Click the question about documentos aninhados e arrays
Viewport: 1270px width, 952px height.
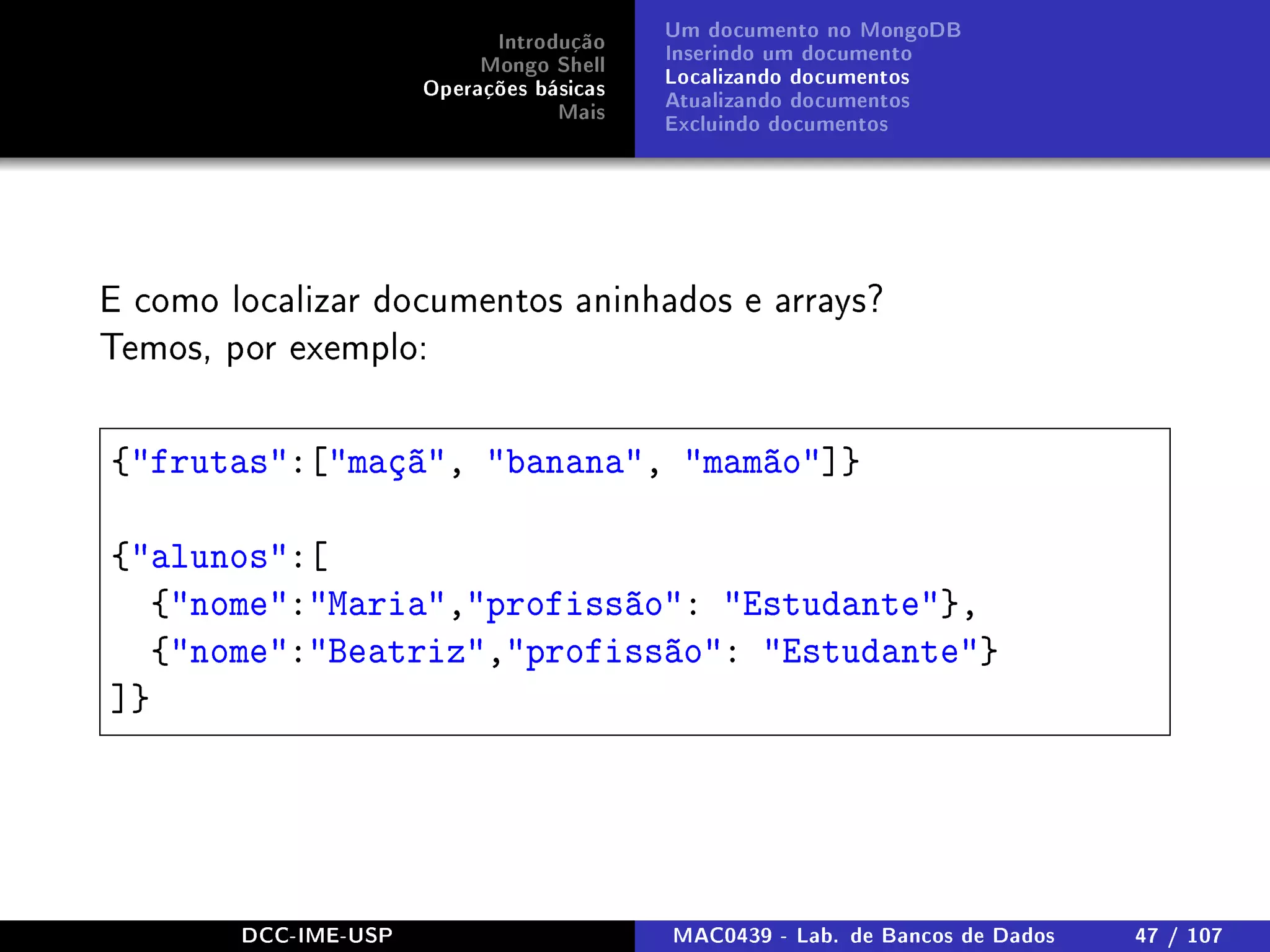point(491,301)
